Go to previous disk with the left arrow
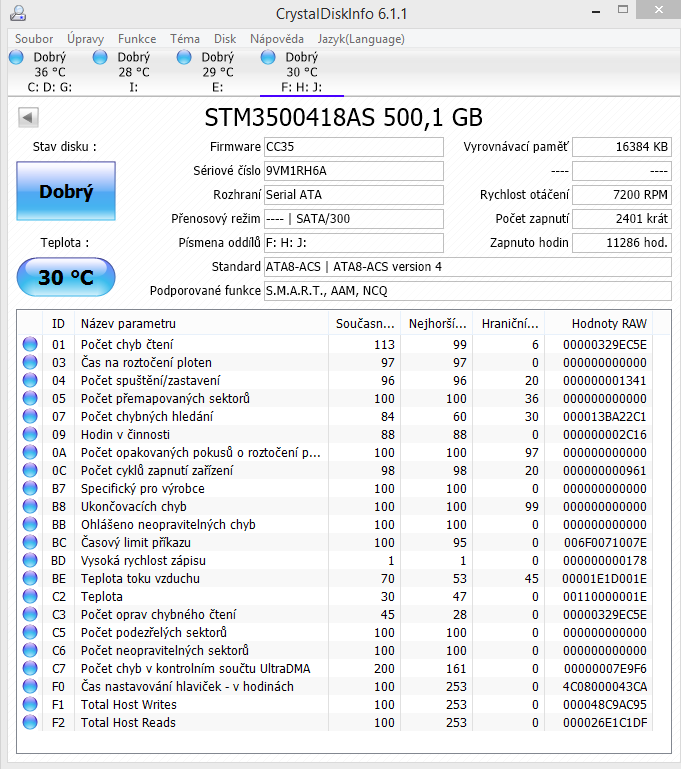The height and width of the screenshot is (769, 681). point(28,117)
